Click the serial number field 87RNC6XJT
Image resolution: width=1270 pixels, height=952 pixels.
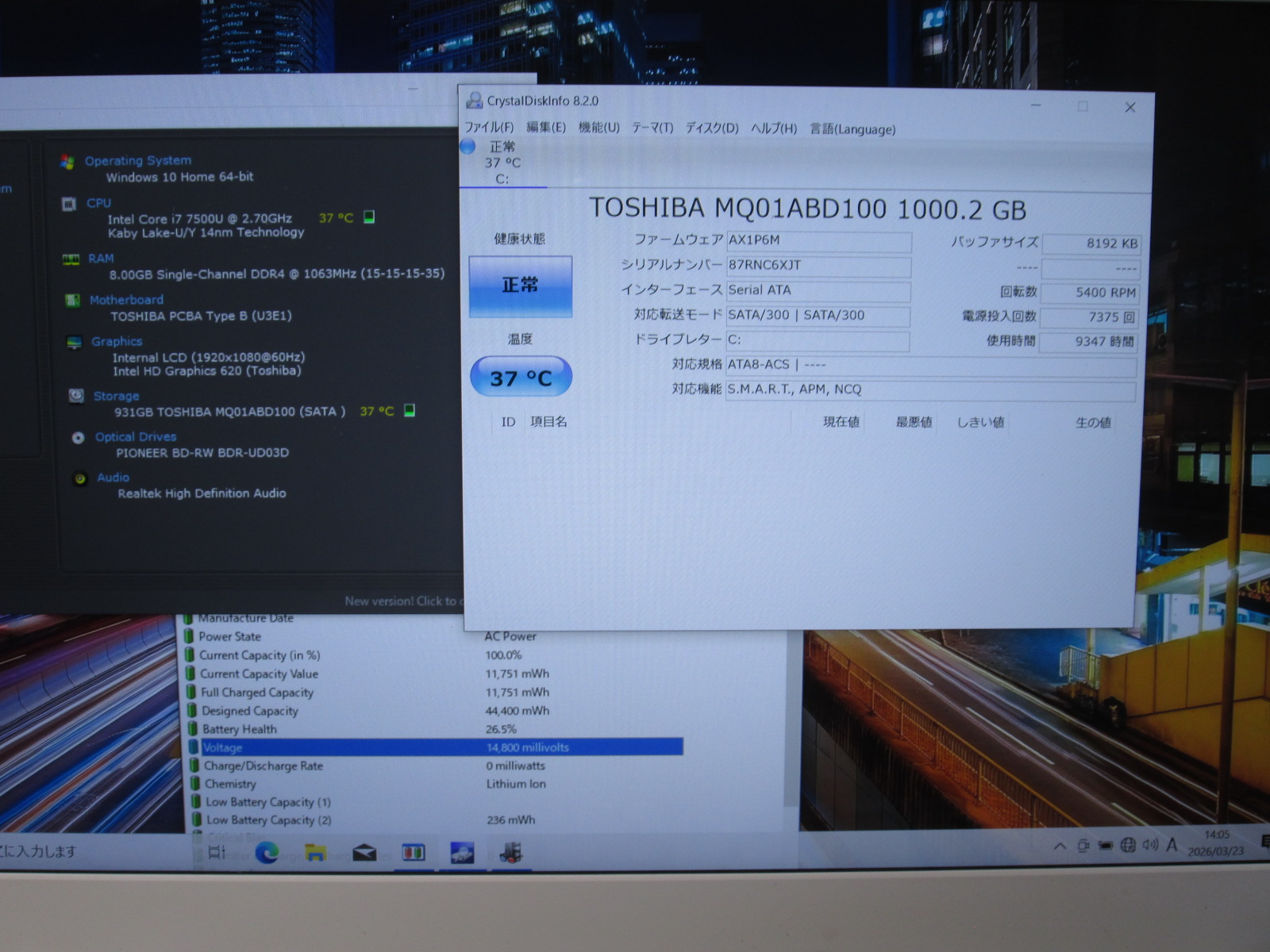[818, 266]
